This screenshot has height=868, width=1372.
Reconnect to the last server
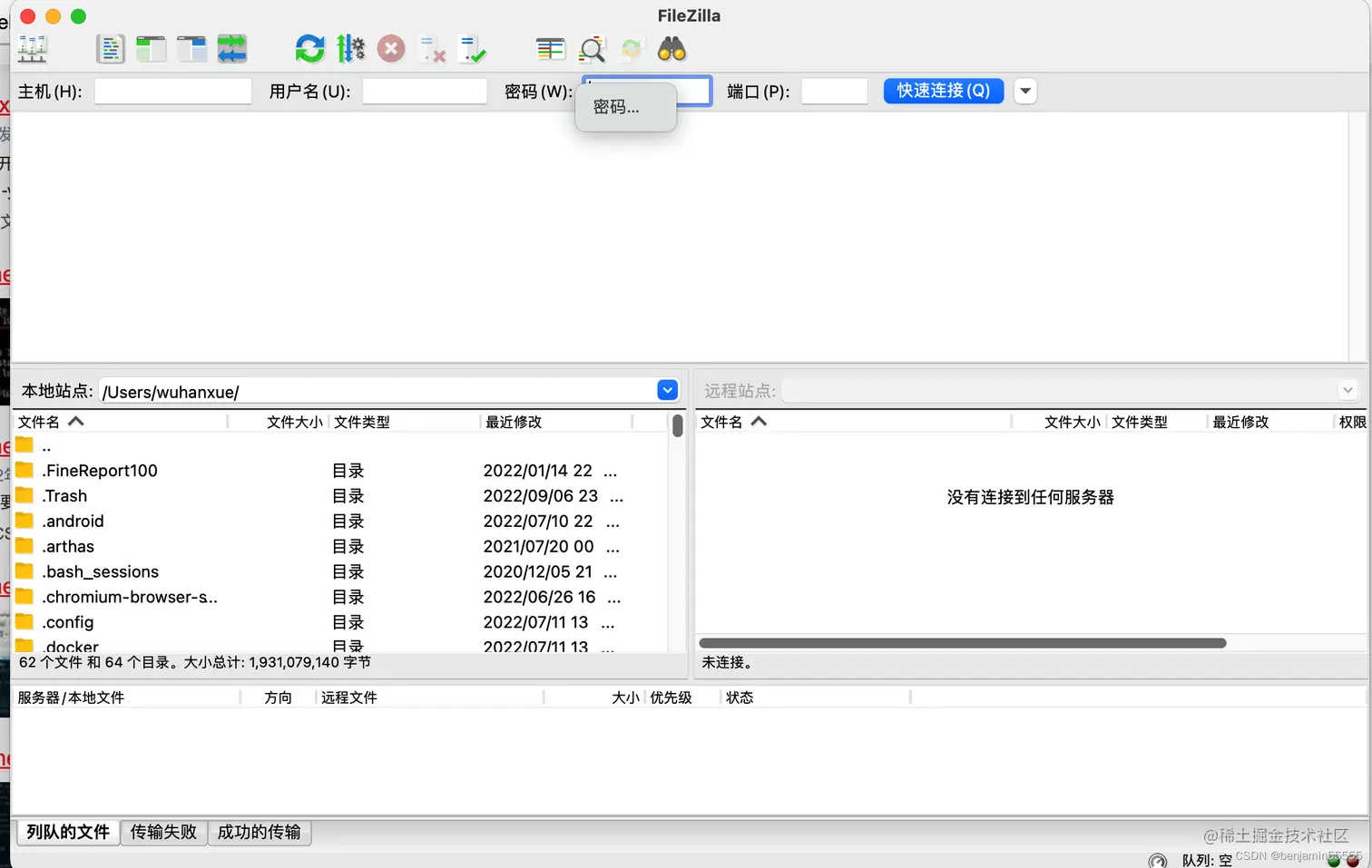(x=473, y=49)
